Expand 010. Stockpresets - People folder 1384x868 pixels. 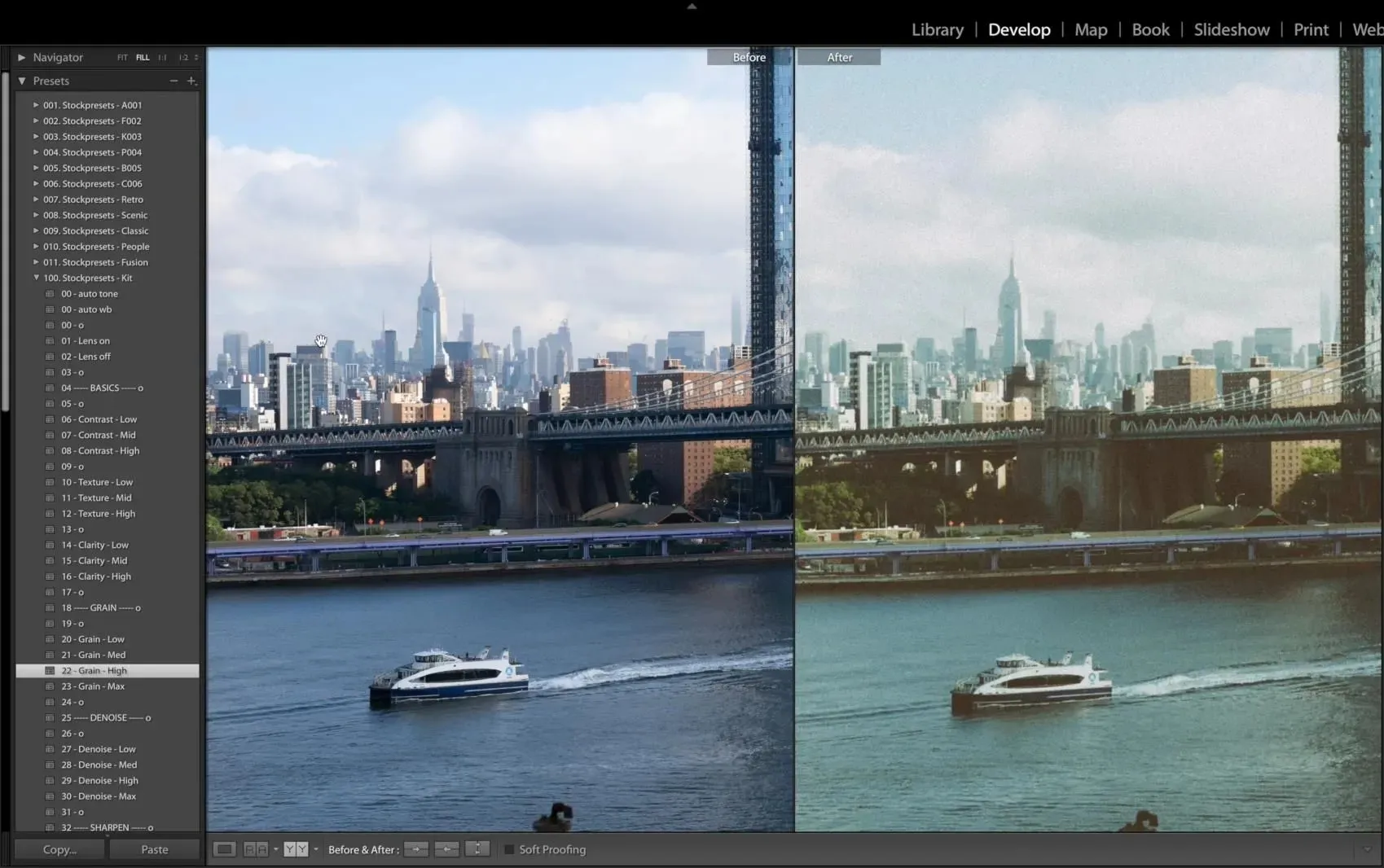point(36,247)
